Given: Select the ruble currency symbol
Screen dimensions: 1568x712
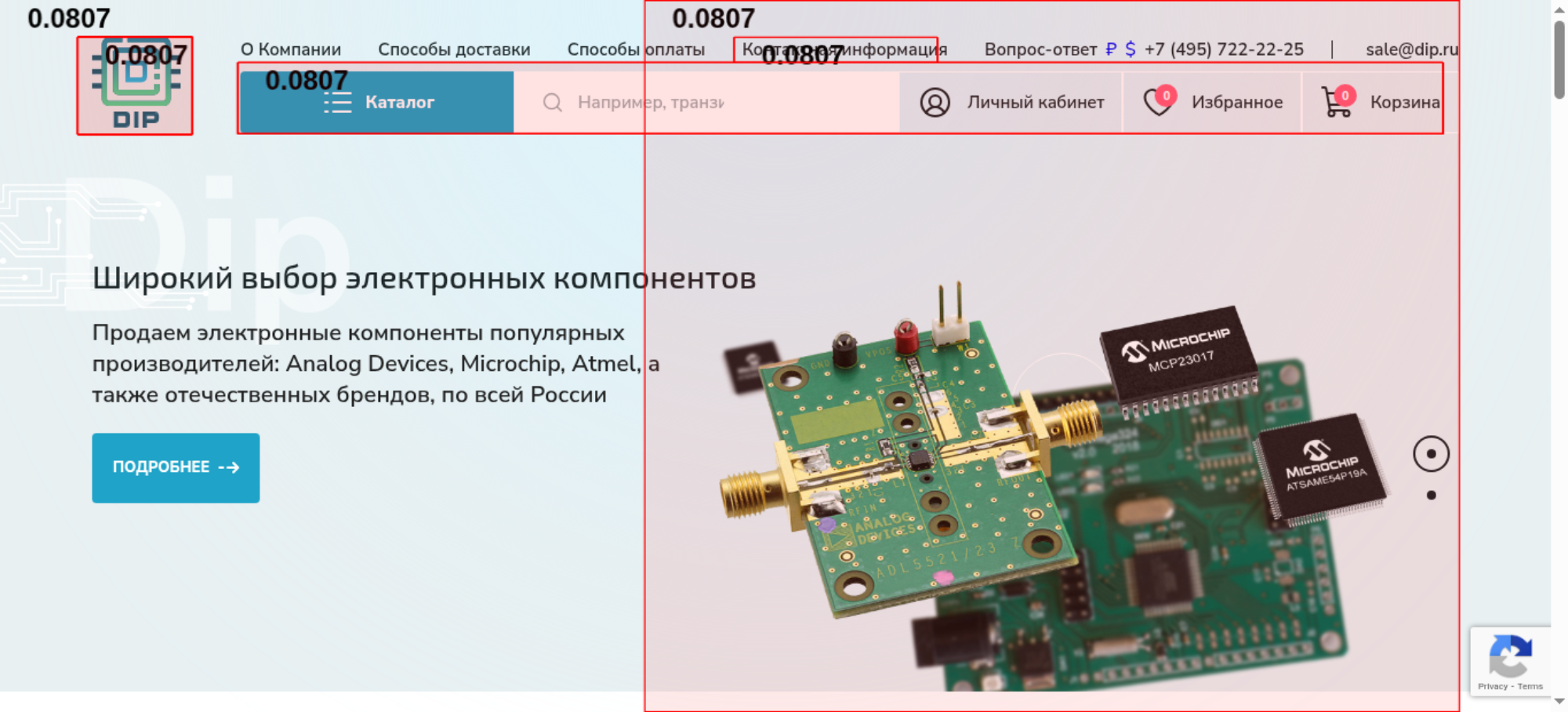Looking at the screenshot, I should point(1111,49).
